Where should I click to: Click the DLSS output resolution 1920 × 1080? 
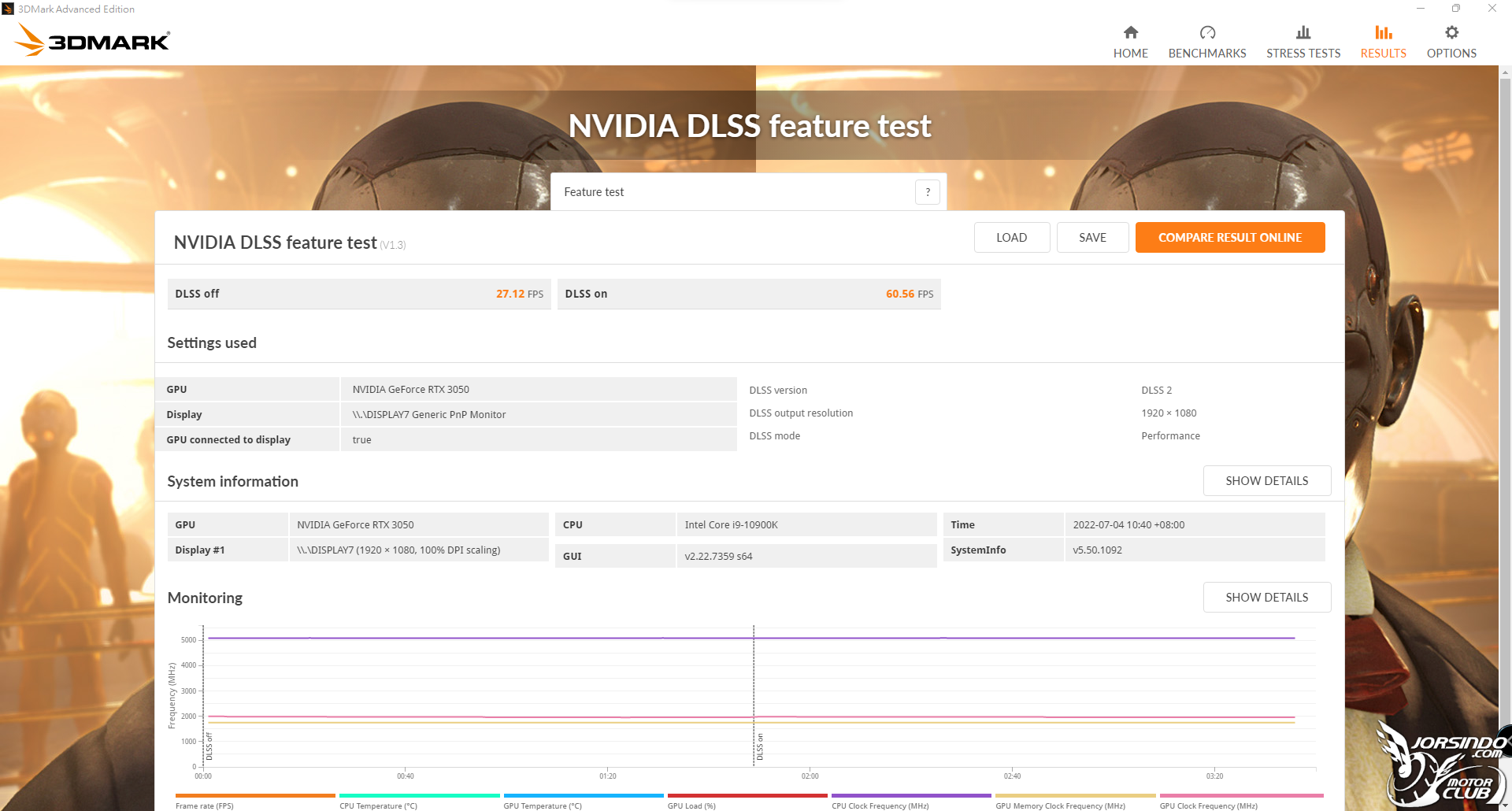point(1169,413)
